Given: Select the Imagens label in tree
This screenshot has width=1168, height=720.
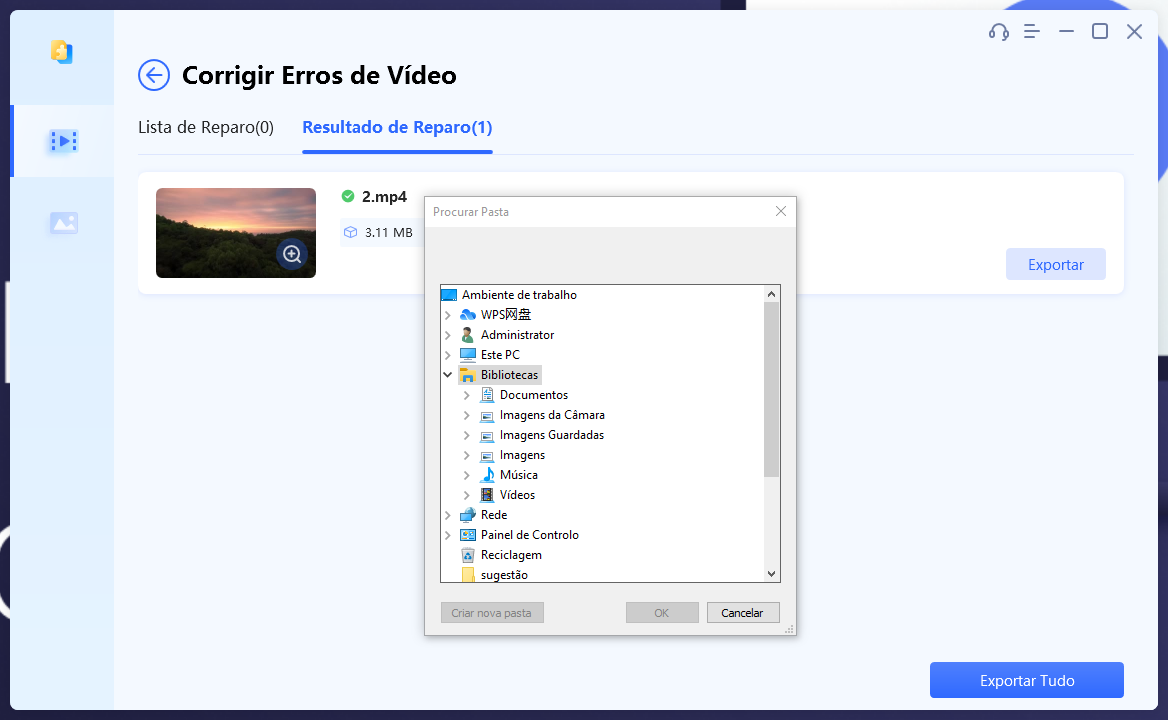Looking at the screenshot, I should (x=522, y=455).
